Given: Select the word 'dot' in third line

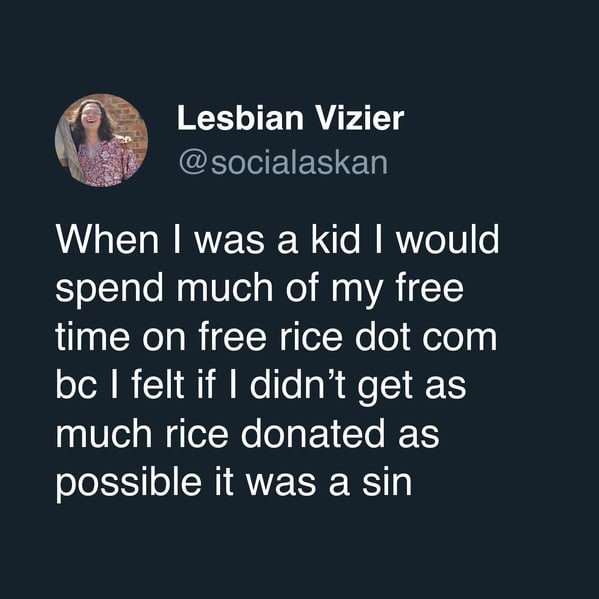Looking at the screenshot, I should point(382,337).
